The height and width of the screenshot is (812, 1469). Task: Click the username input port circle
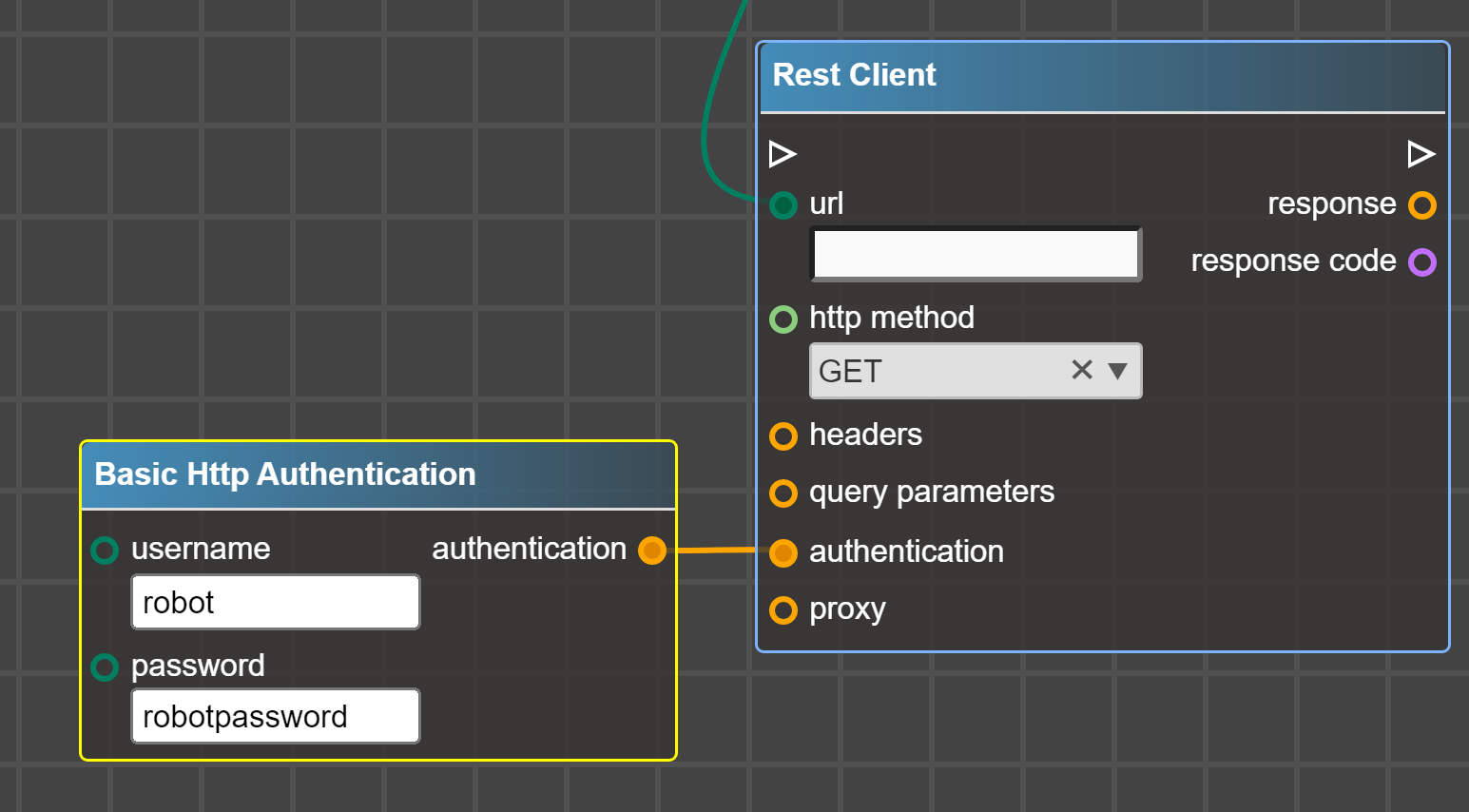click(x=104, y=550)
